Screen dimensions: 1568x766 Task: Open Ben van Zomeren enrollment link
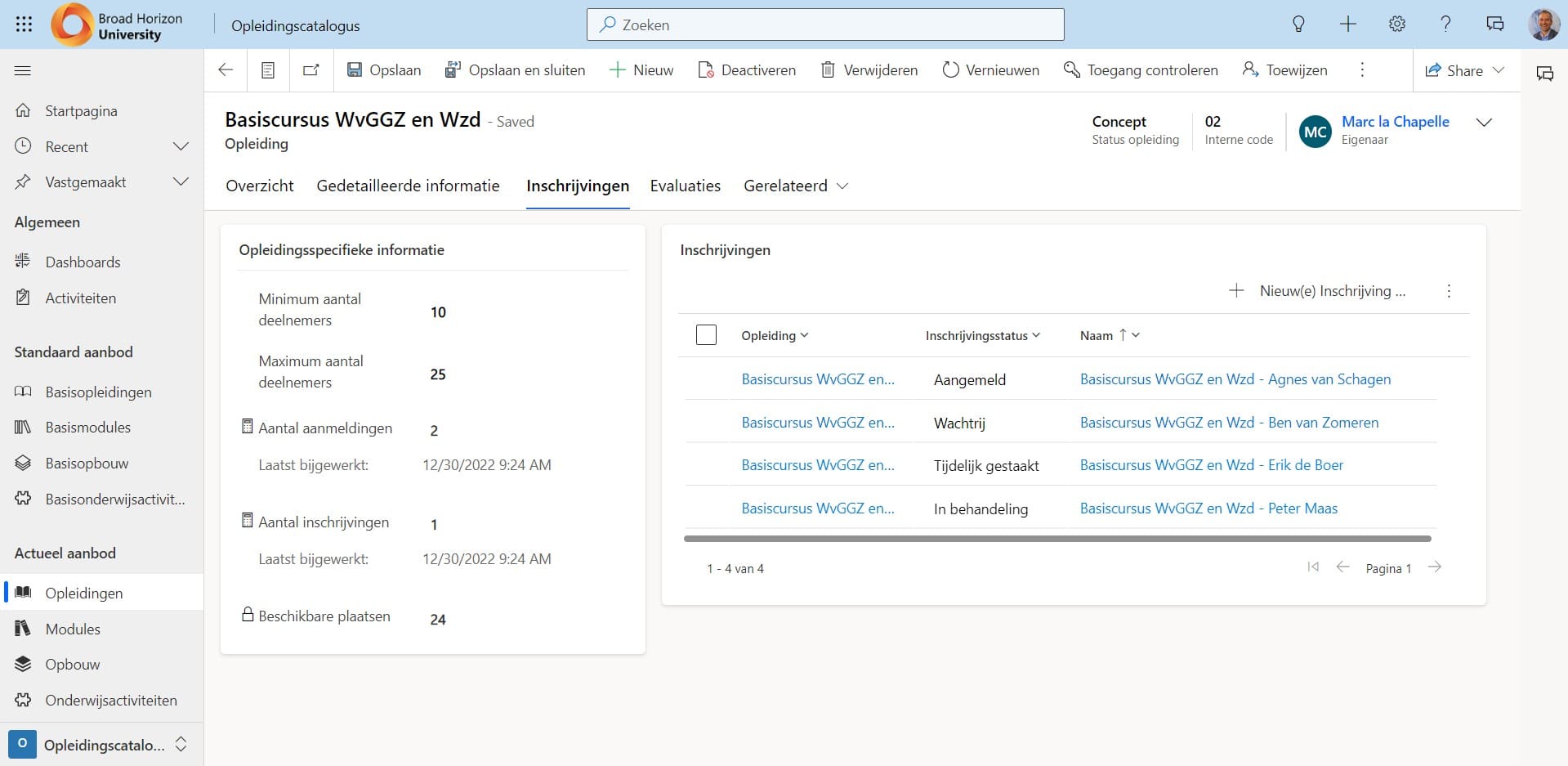tap(1229, 423)
